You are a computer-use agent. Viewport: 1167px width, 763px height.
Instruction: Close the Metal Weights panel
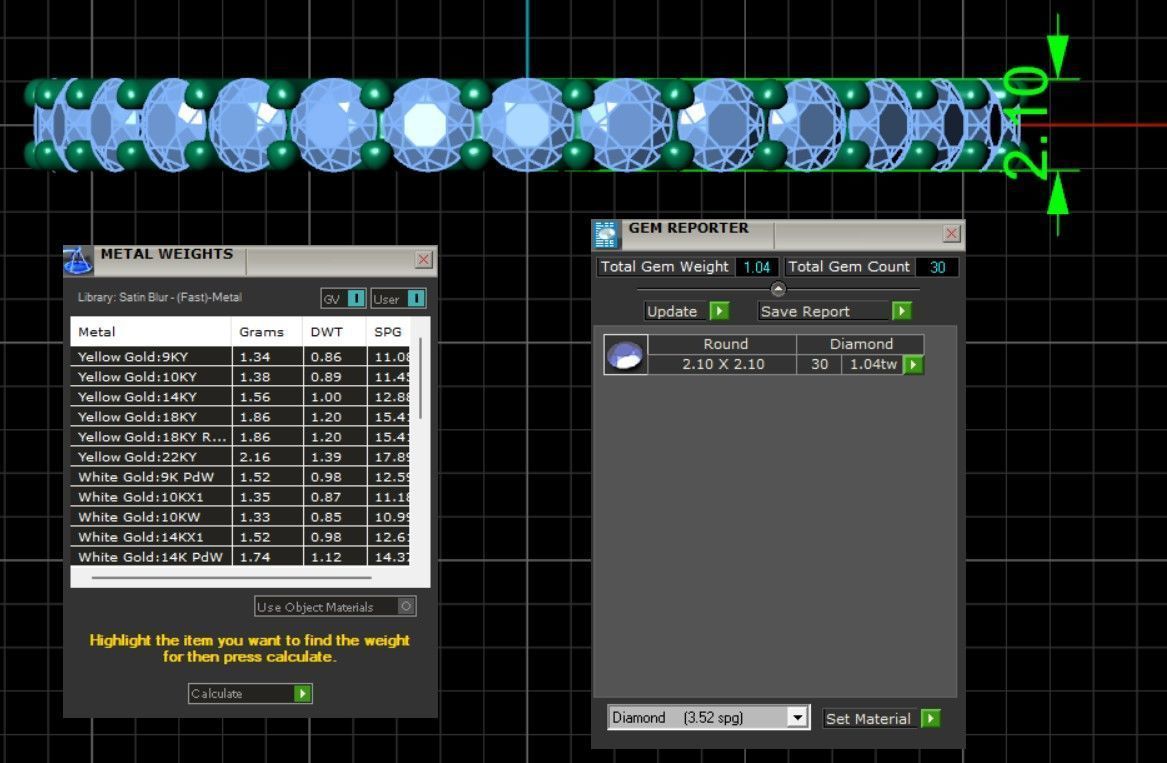click(423, 259)
